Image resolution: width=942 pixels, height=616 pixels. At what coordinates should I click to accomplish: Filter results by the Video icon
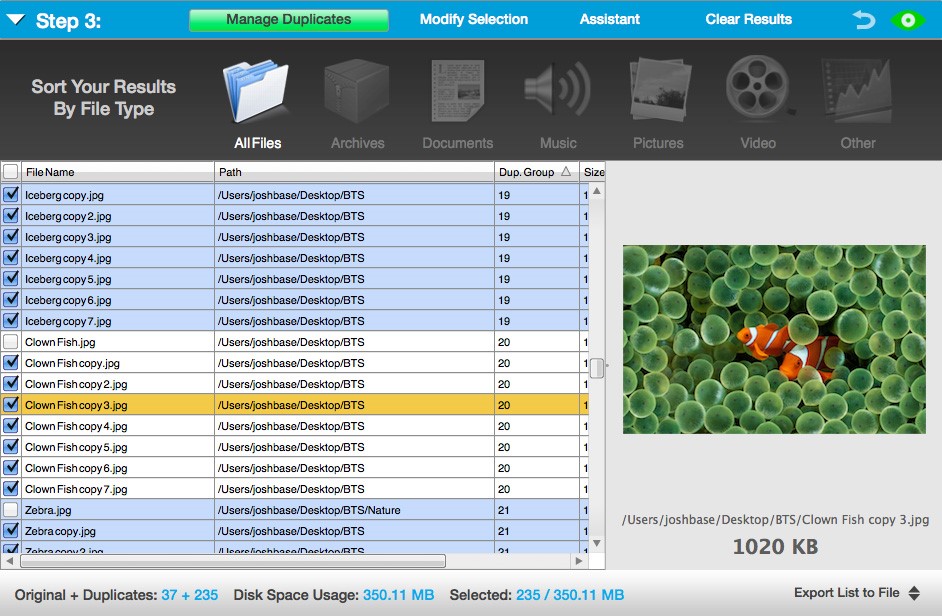pos(757,90)
